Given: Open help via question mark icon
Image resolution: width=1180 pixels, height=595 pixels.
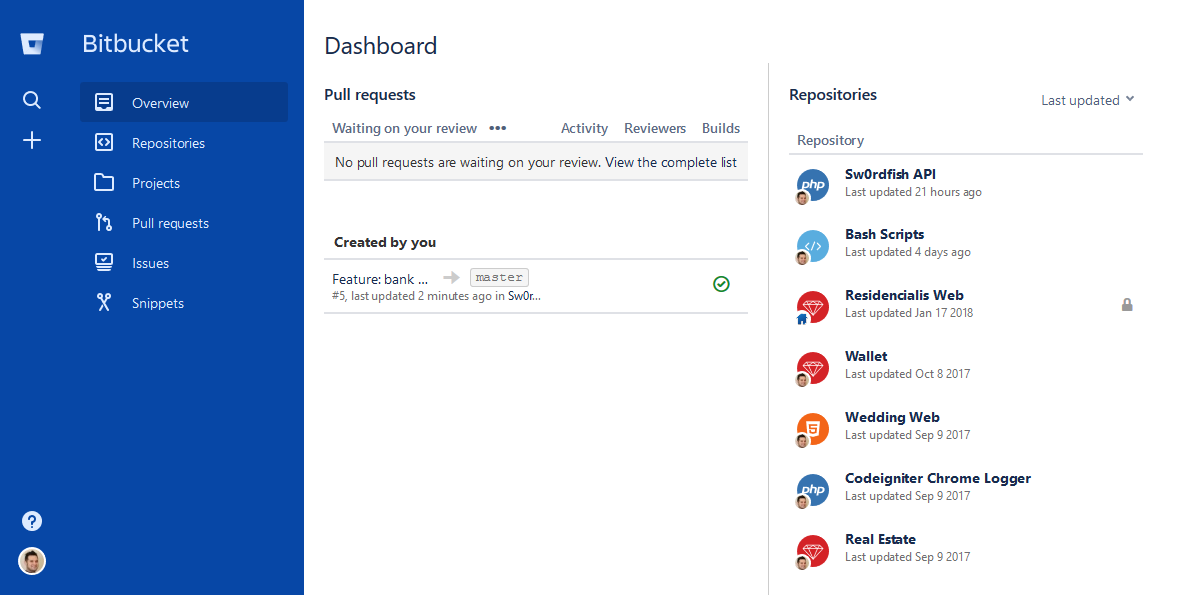Looking at the screenshot, I should (x=32, y=521).
